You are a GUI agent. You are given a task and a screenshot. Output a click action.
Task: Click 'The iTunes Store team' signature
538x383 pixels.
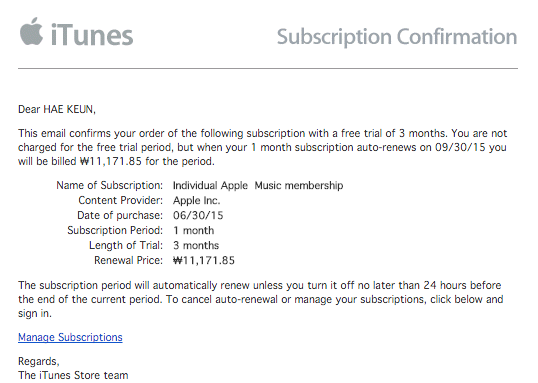click(73, 375)
